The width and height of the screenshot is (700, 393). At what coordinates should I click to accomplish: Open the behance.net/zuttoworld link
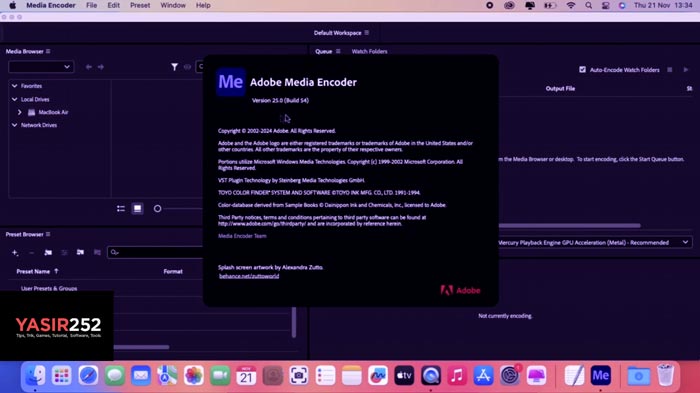[x=249, y=276]
